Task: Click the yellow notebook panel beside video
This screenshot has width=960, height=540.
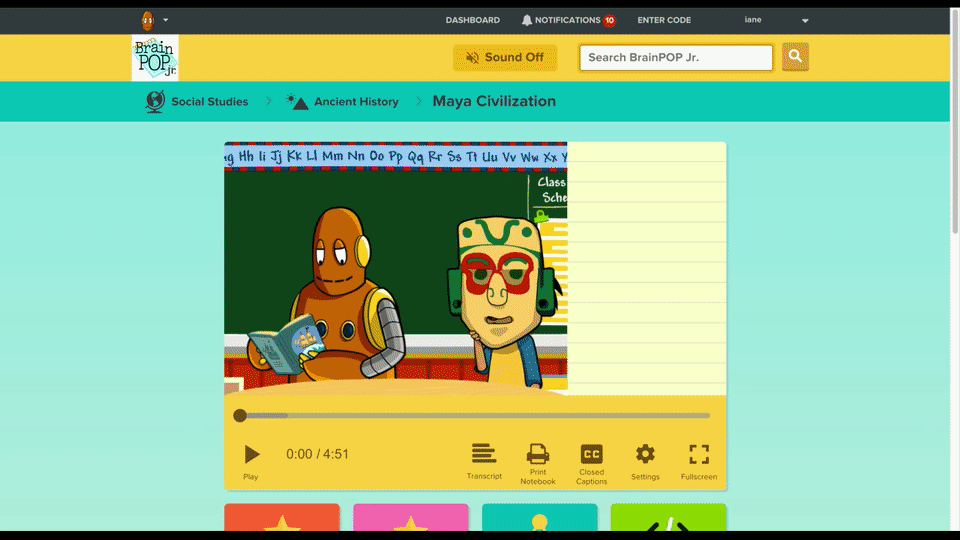Action: point(647,268)
